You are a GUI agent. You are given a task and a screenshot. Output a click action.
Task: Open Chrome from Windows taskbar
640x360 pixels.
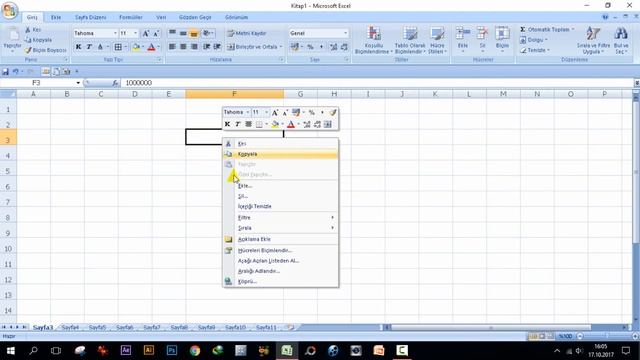[195, 350]
